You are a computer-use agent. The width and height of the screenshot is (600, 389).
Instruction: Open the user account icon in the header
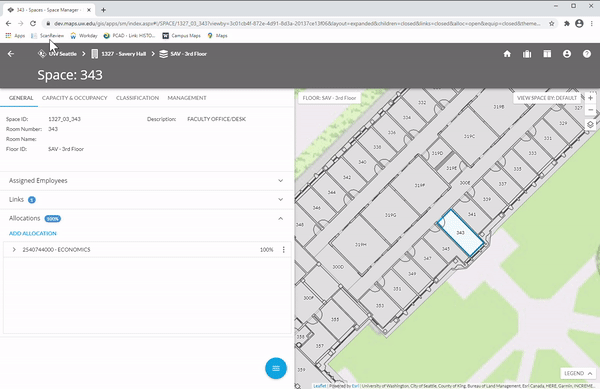click(567, 54)
